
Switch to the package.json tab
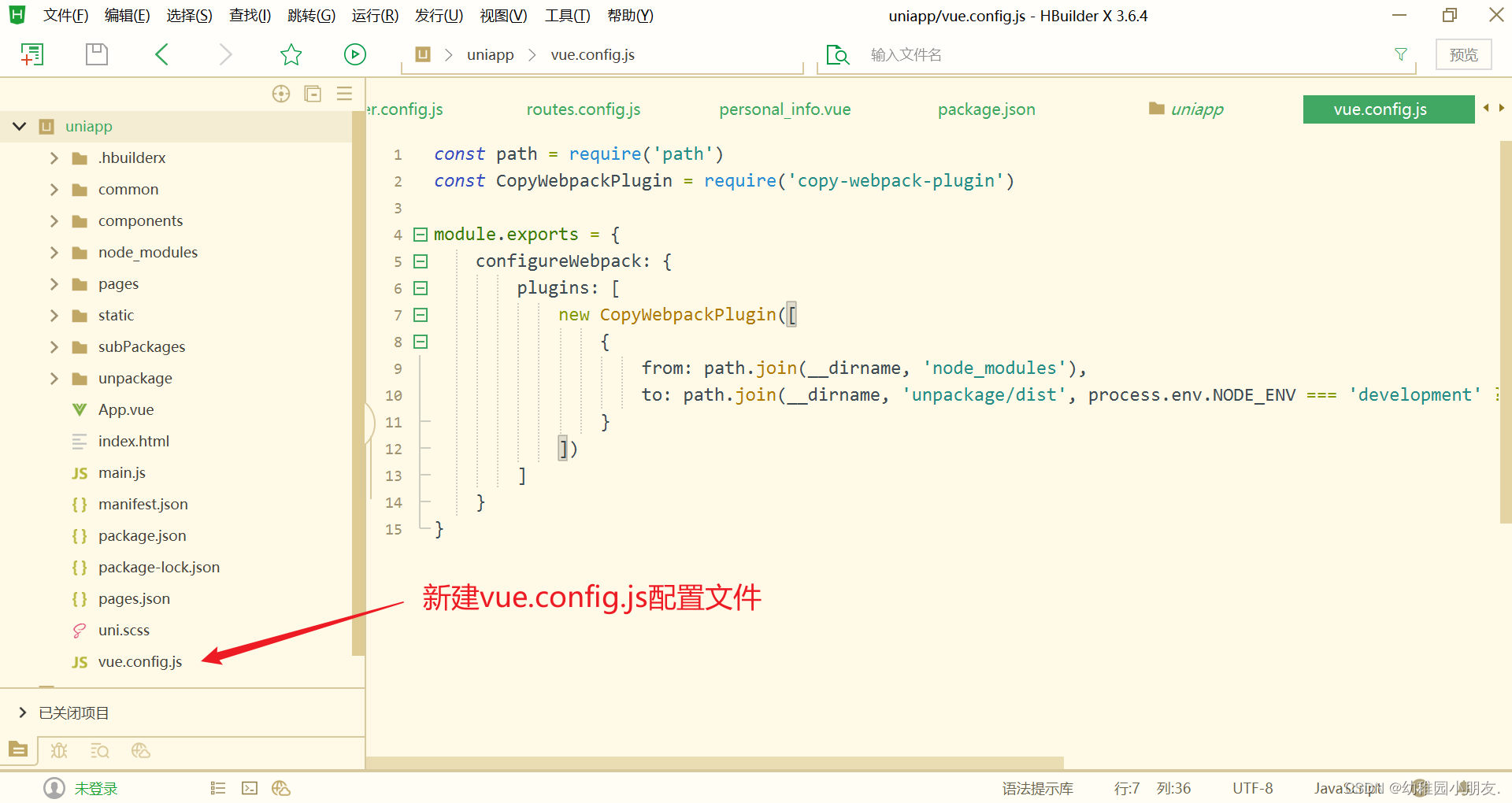pyautogui.click(x=986, y=109)
